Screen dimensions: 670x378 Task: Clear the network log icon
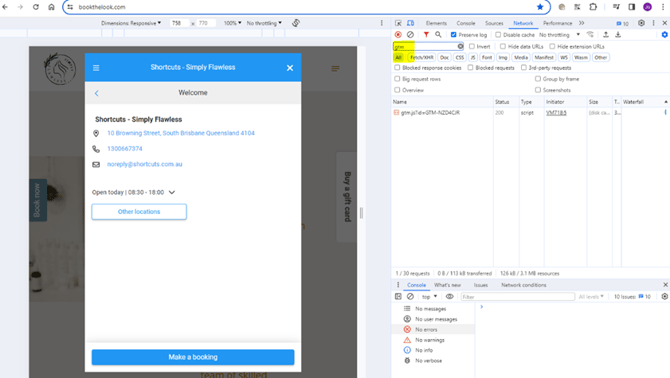pos(410,35)
